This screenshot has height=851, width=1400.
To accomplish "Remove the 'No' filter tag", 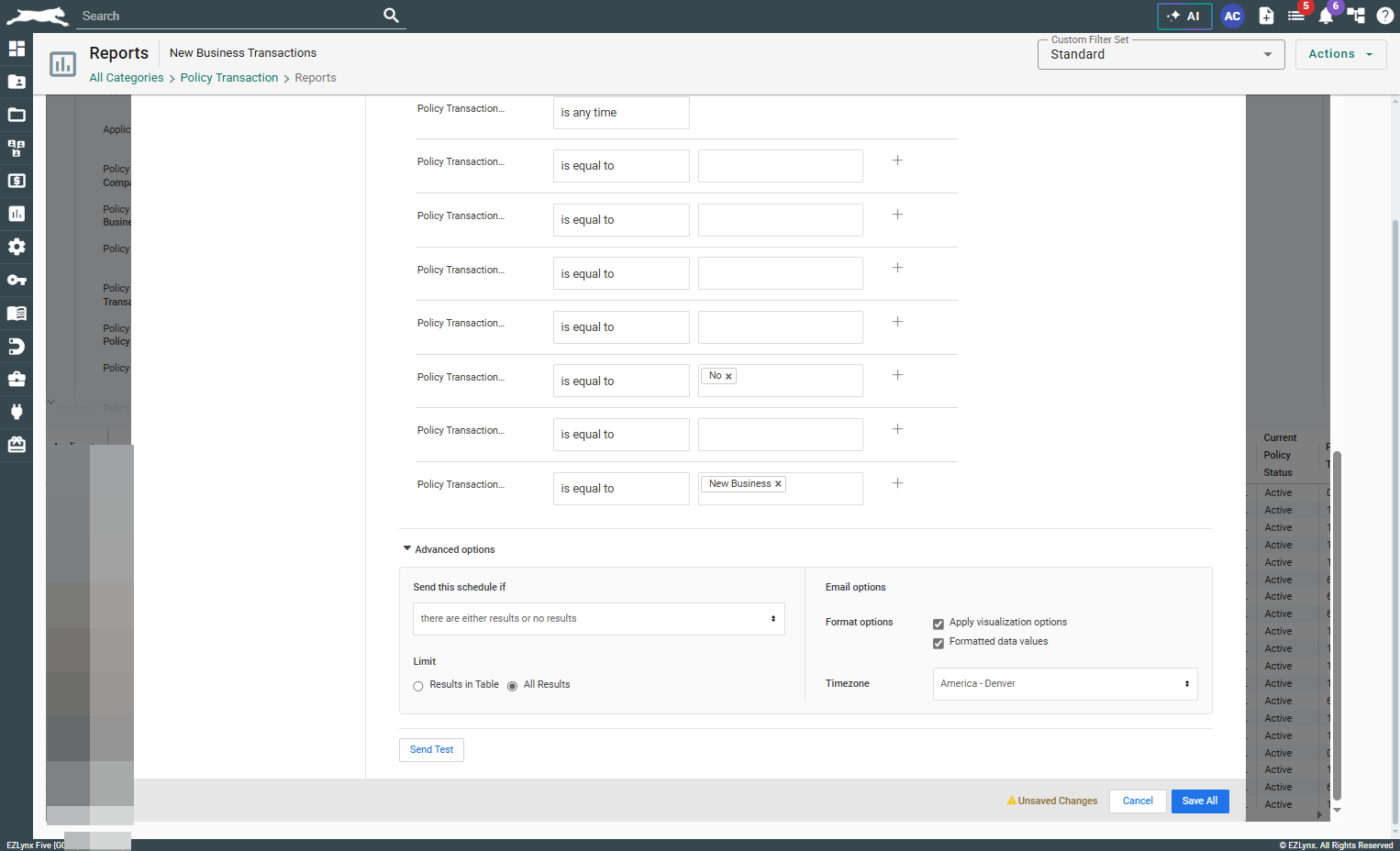I will [x=728, y=376].
